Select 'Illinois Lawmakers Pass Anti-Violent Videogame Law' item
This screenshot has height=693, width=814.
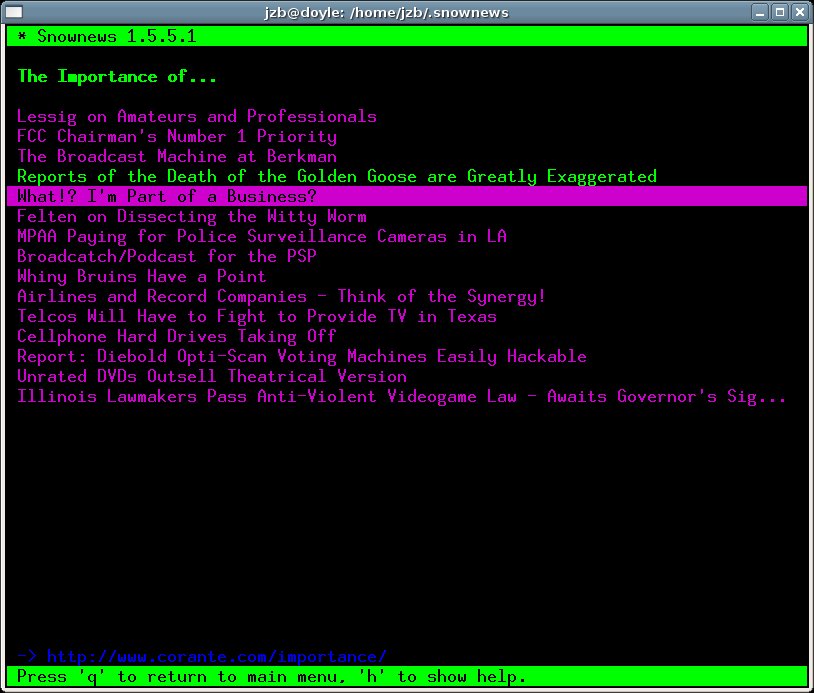(402, 397)
